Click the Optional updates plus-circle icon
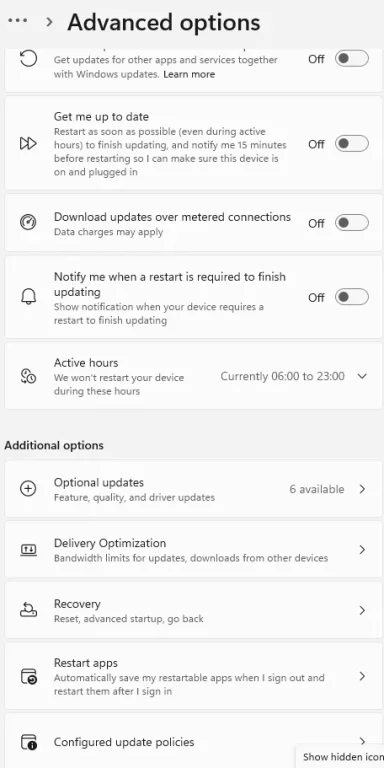384x768 pixels. (x=28, y=489)
